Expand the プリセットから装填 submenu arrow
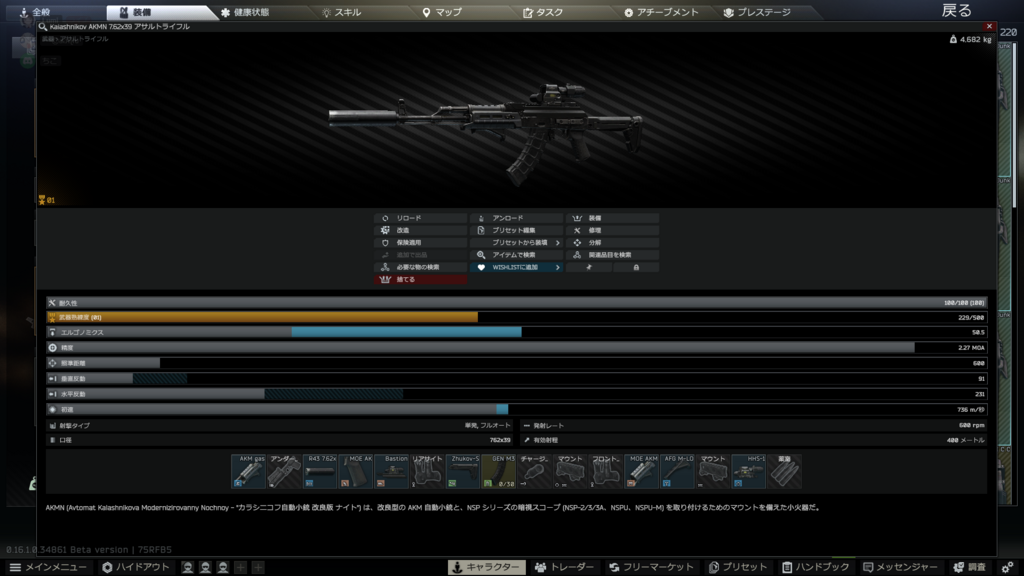This screenshot has height=576, width=1024. click(x=557, y=243)
